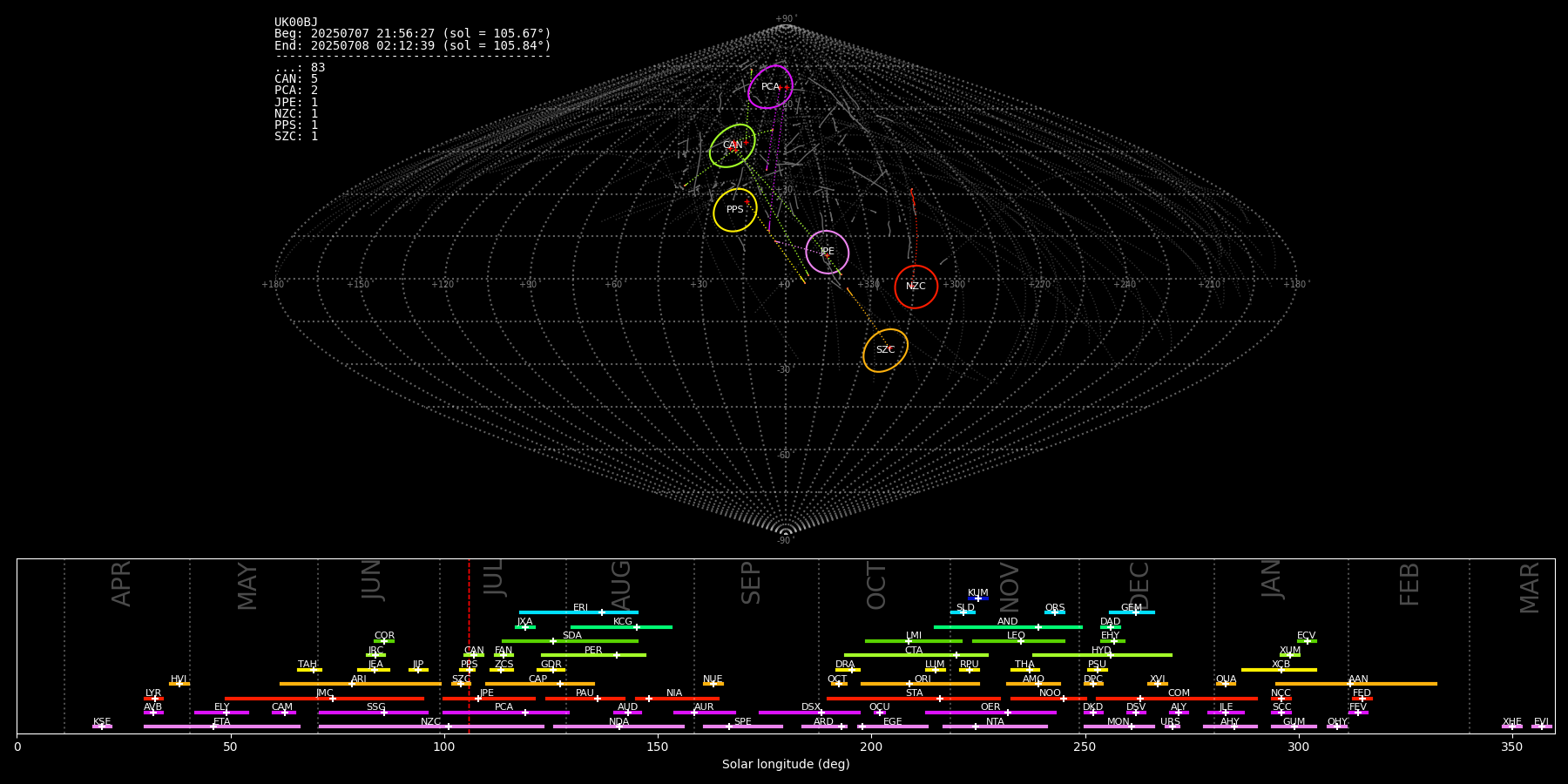Click the +300° longitude label on sky map
The width and height of the screenshot is (1568, 784).
(953, 285)
